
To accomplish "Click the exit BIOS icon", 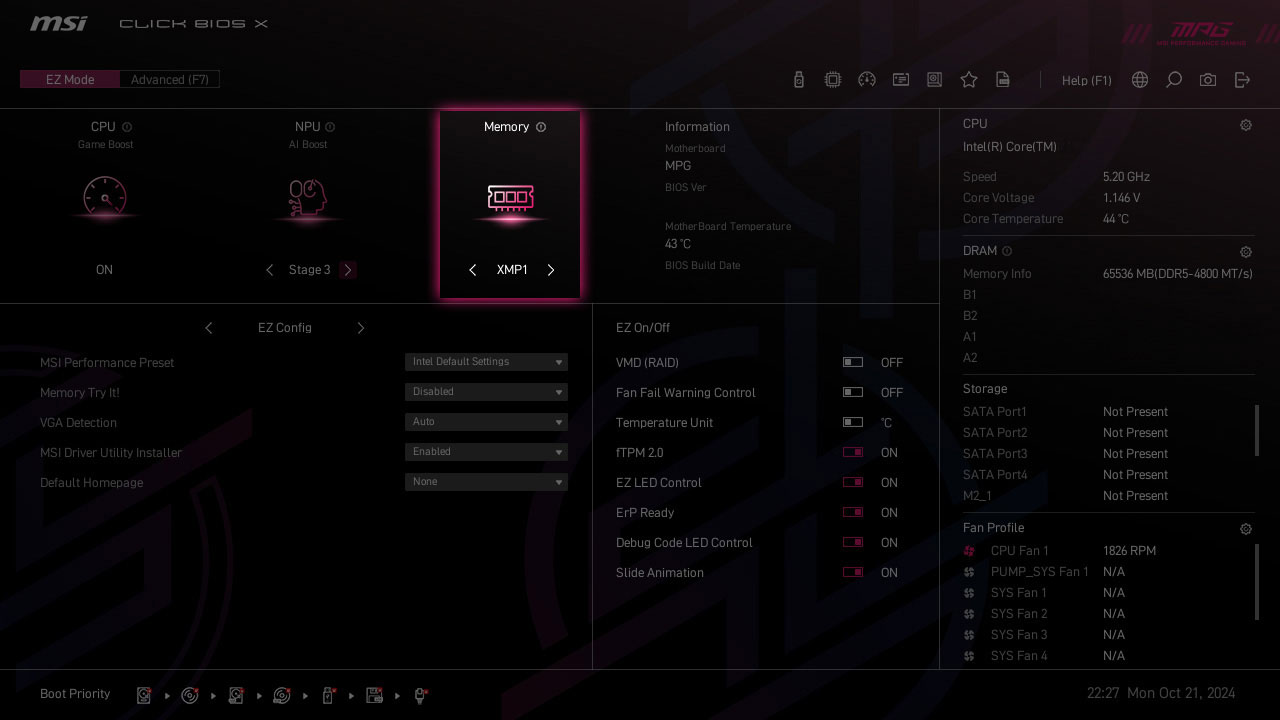I will click(x=1242, y=80).
